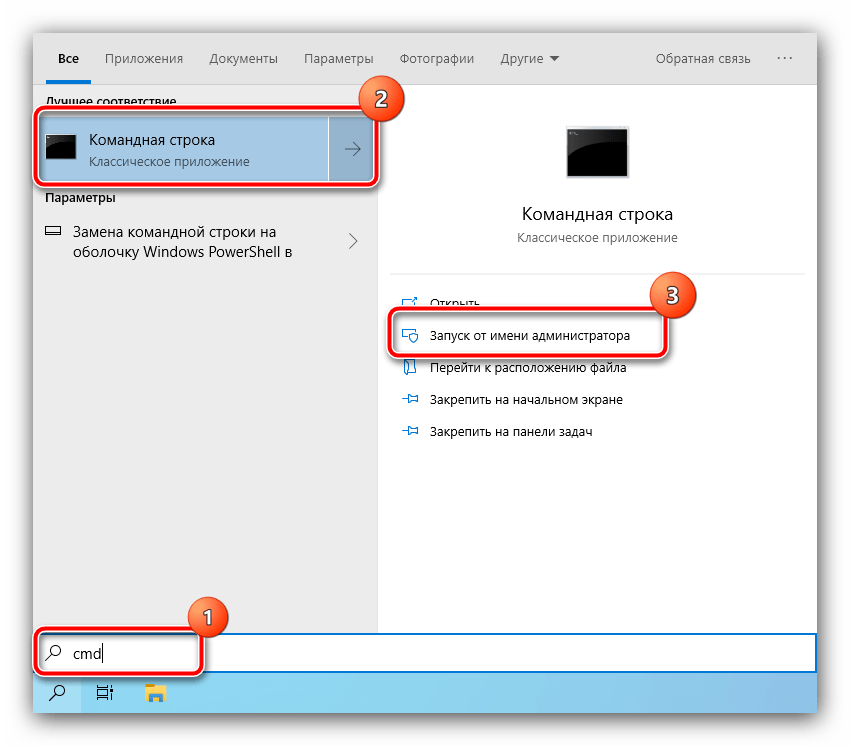
Task: Select the Параметры filter tab
Action: [339, 59]
